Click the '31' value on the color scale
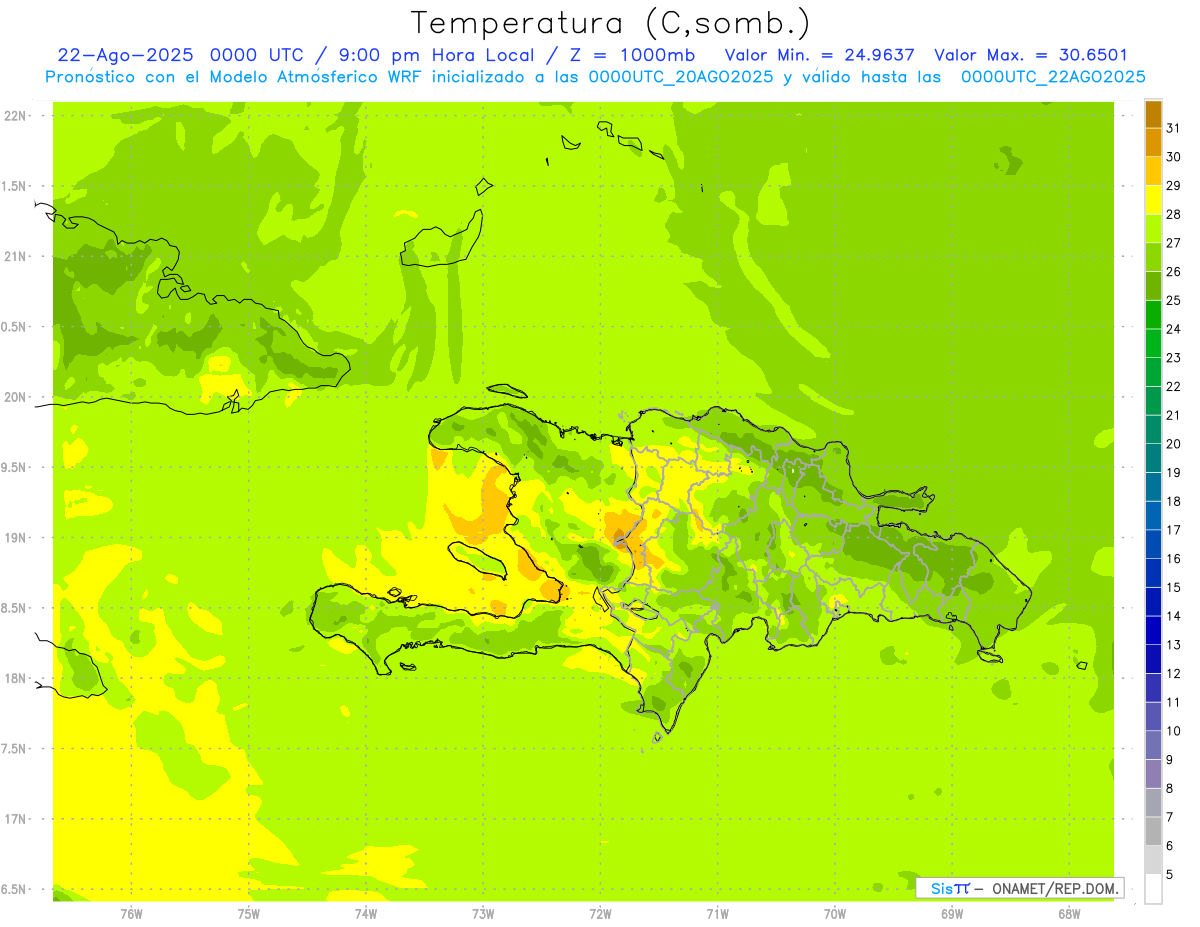The width and height of the screenshot is (1200, 927). [1174, 128]
